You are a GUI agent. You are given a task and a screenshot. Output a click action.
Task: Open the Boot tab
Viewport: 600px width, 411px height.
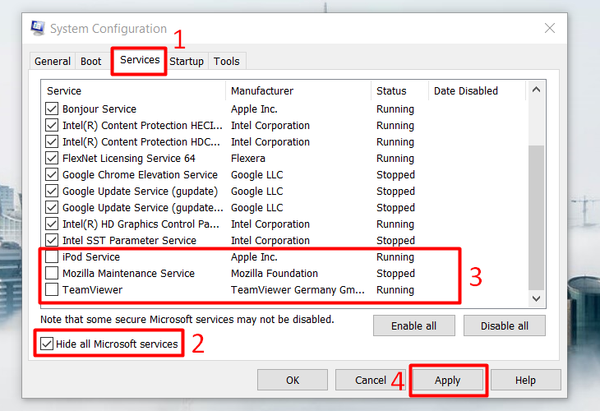coord(91,61)
